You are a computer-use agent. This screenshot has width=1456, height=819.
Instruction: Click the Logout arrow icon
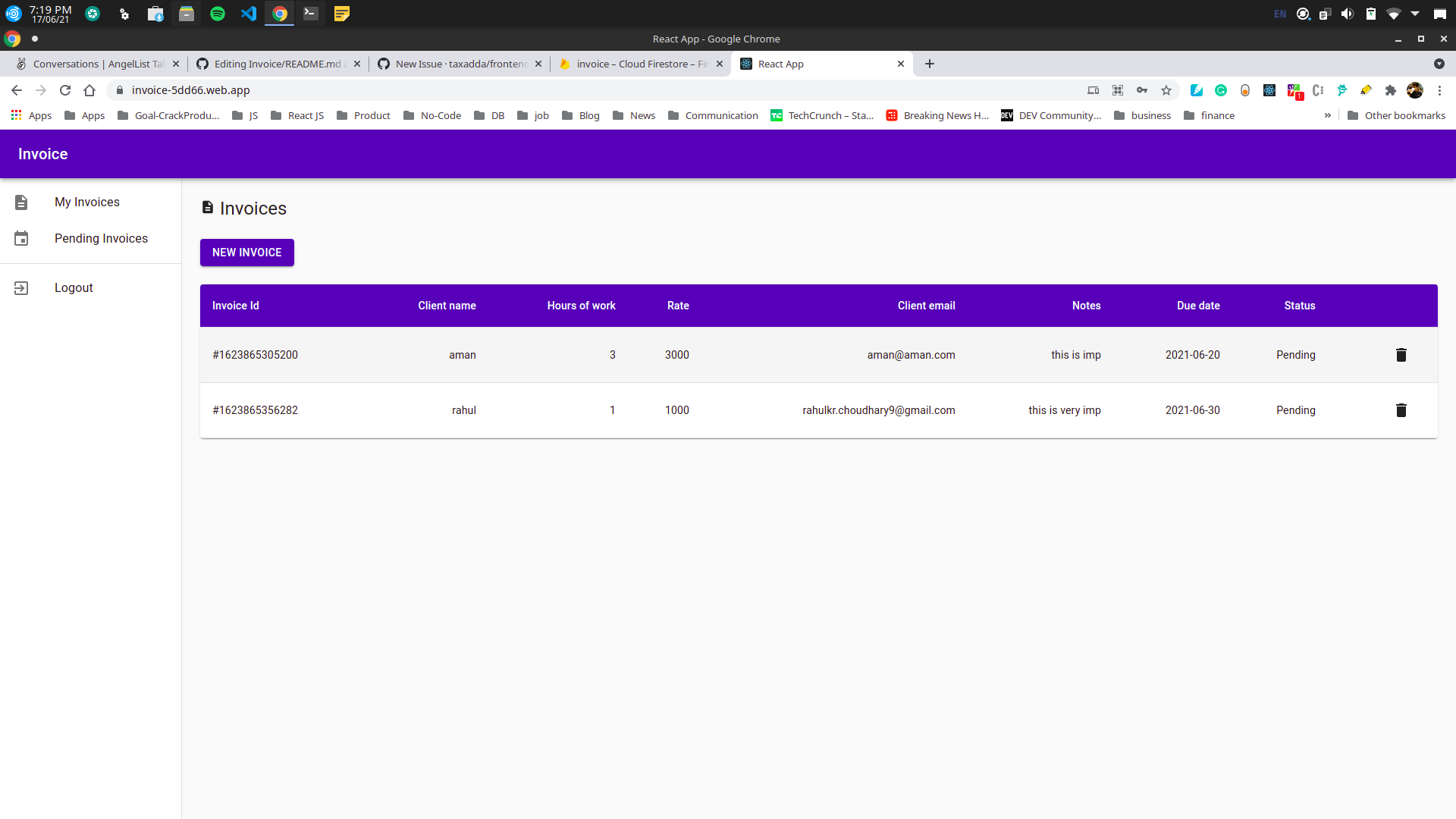click(21, 288)
